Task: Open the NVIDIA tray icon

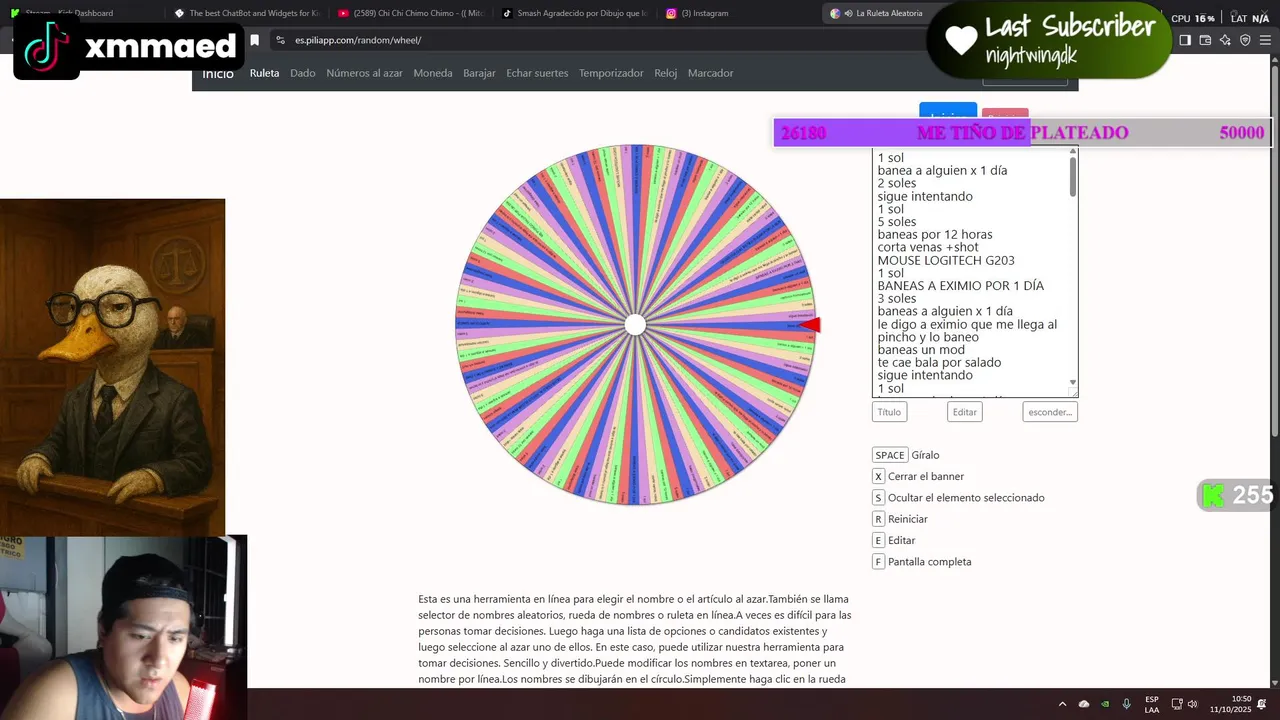Action: [1105, 704]
